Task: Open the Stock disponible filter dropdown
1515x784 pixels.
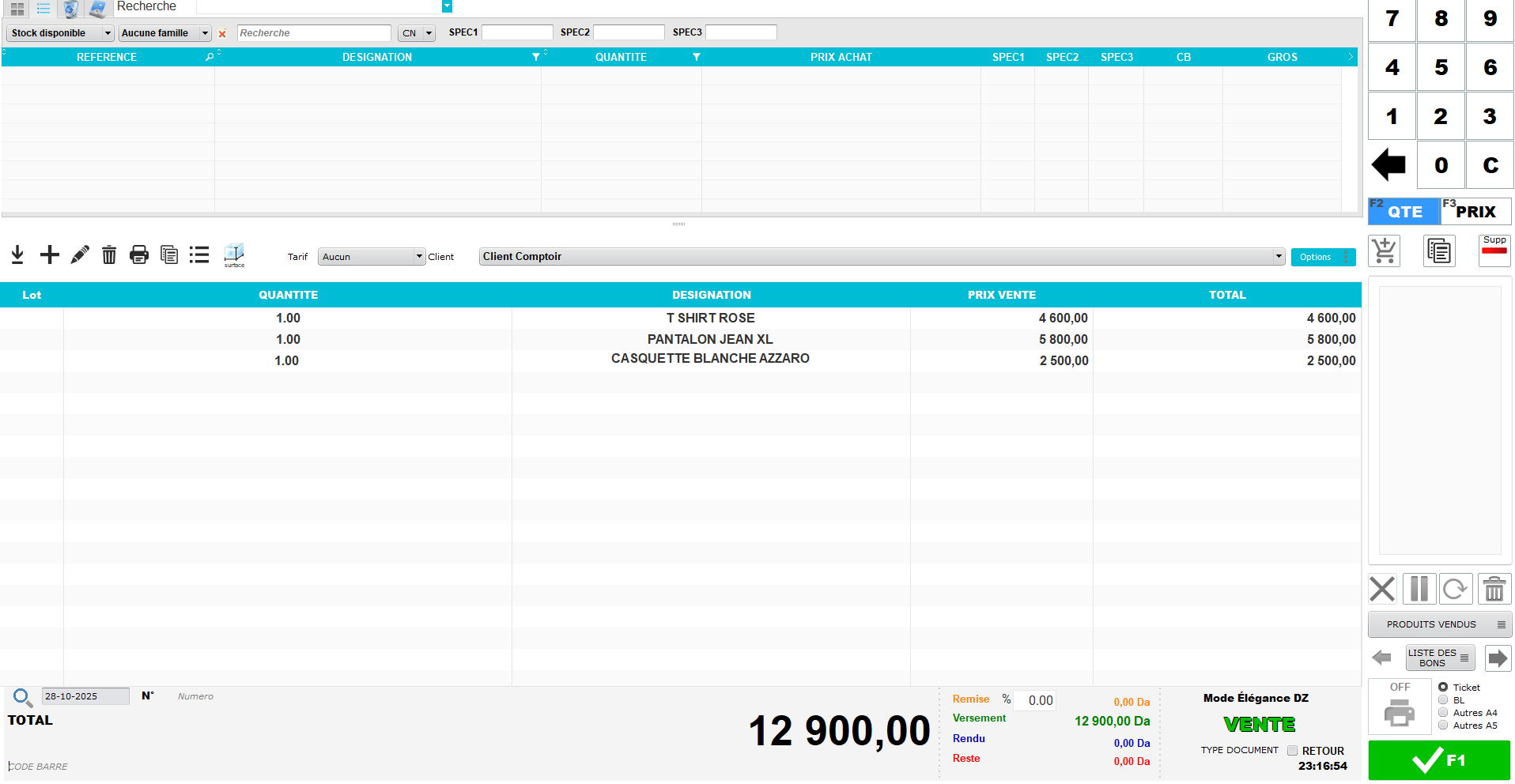Action: (x=61, y=33)
